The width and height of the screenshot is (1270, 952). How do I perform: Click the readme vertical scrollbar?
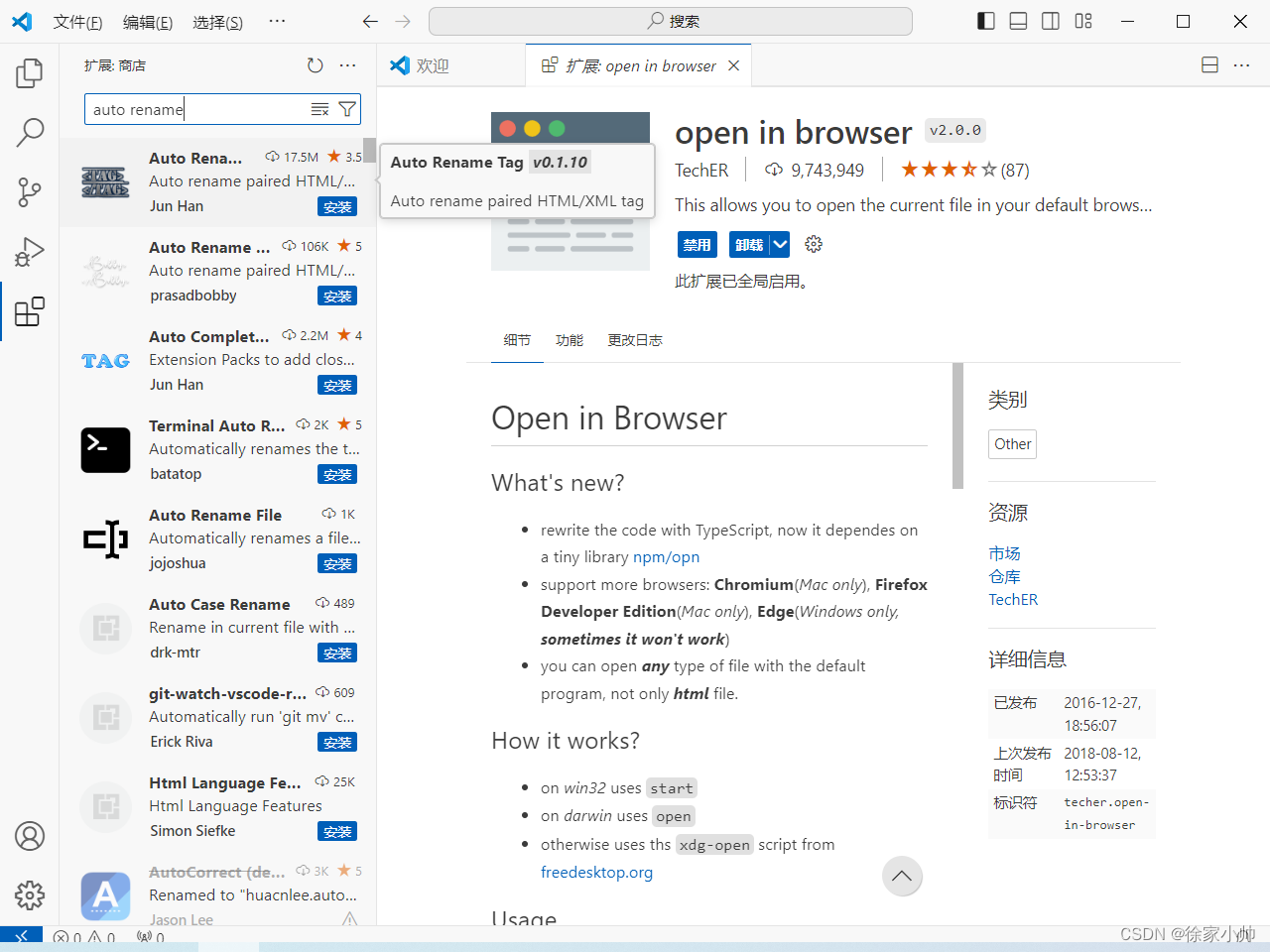(x=957, y=425)
